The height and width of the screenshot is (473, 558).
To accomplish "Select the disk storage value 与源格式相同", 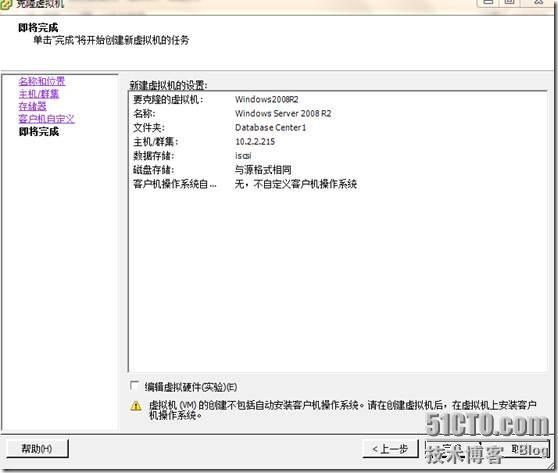I will [x=263, y=170].
